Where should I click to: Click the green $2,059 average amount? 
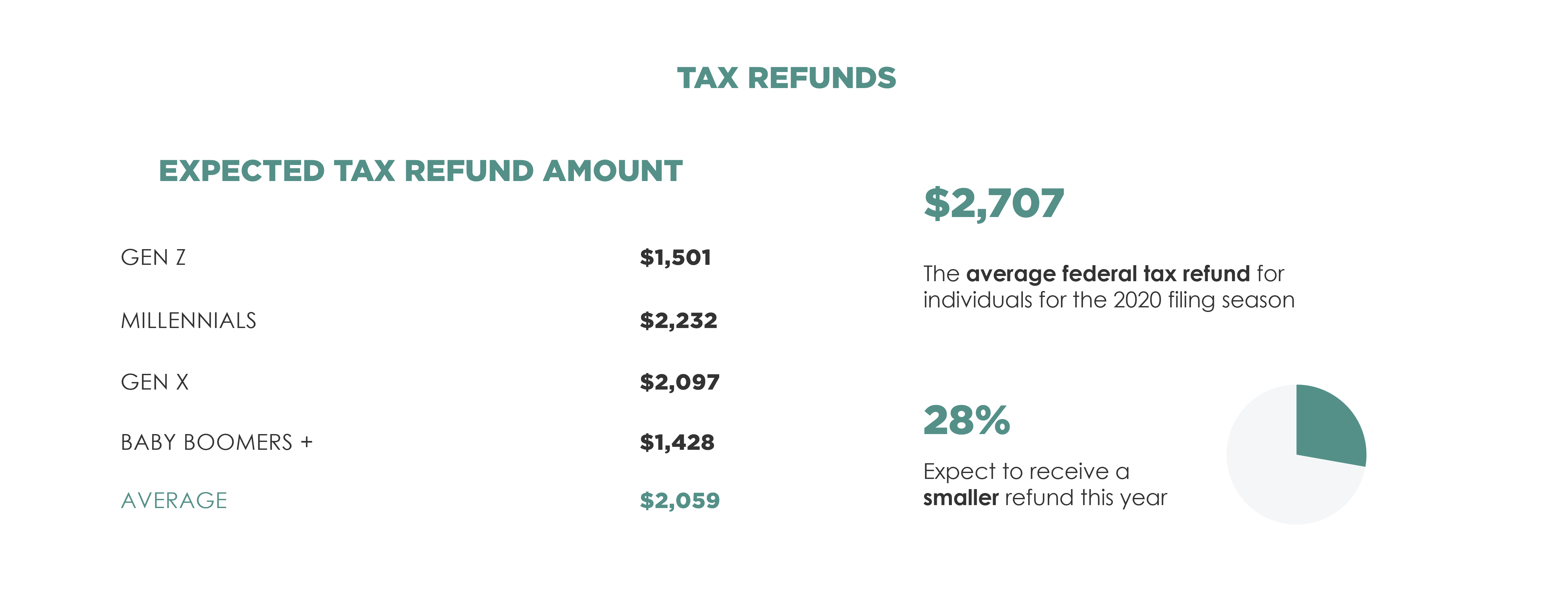(x=679, y=501)
